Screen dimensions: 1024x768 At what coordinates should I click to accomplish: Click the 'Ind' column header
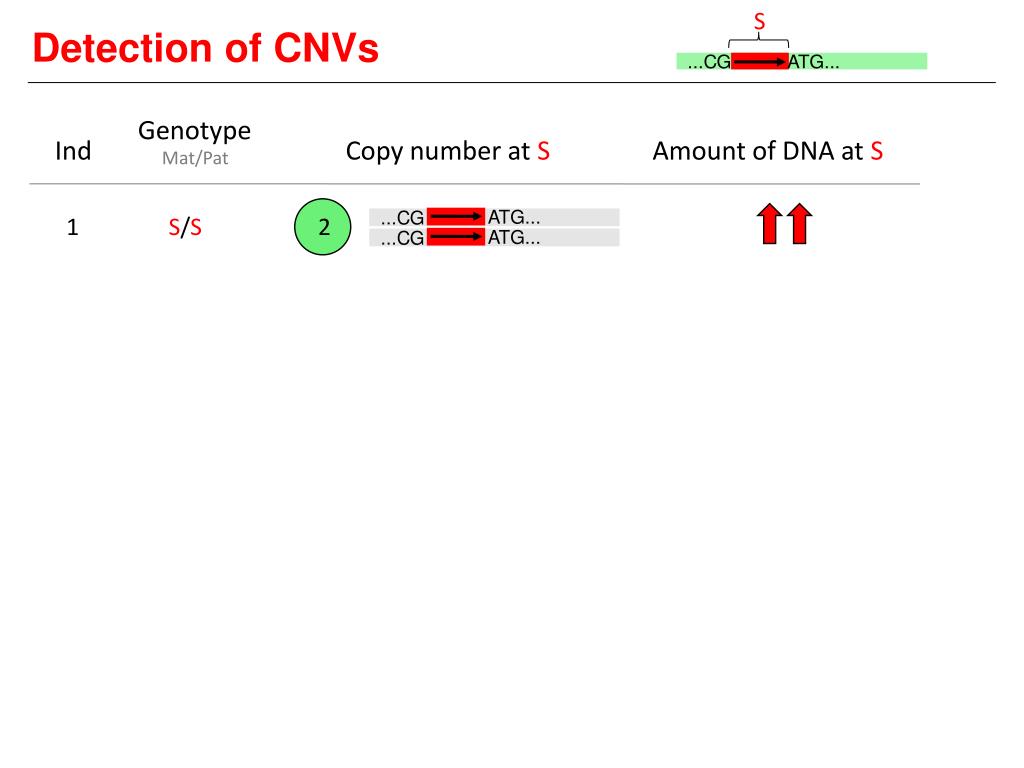click(x=73, y=151)
